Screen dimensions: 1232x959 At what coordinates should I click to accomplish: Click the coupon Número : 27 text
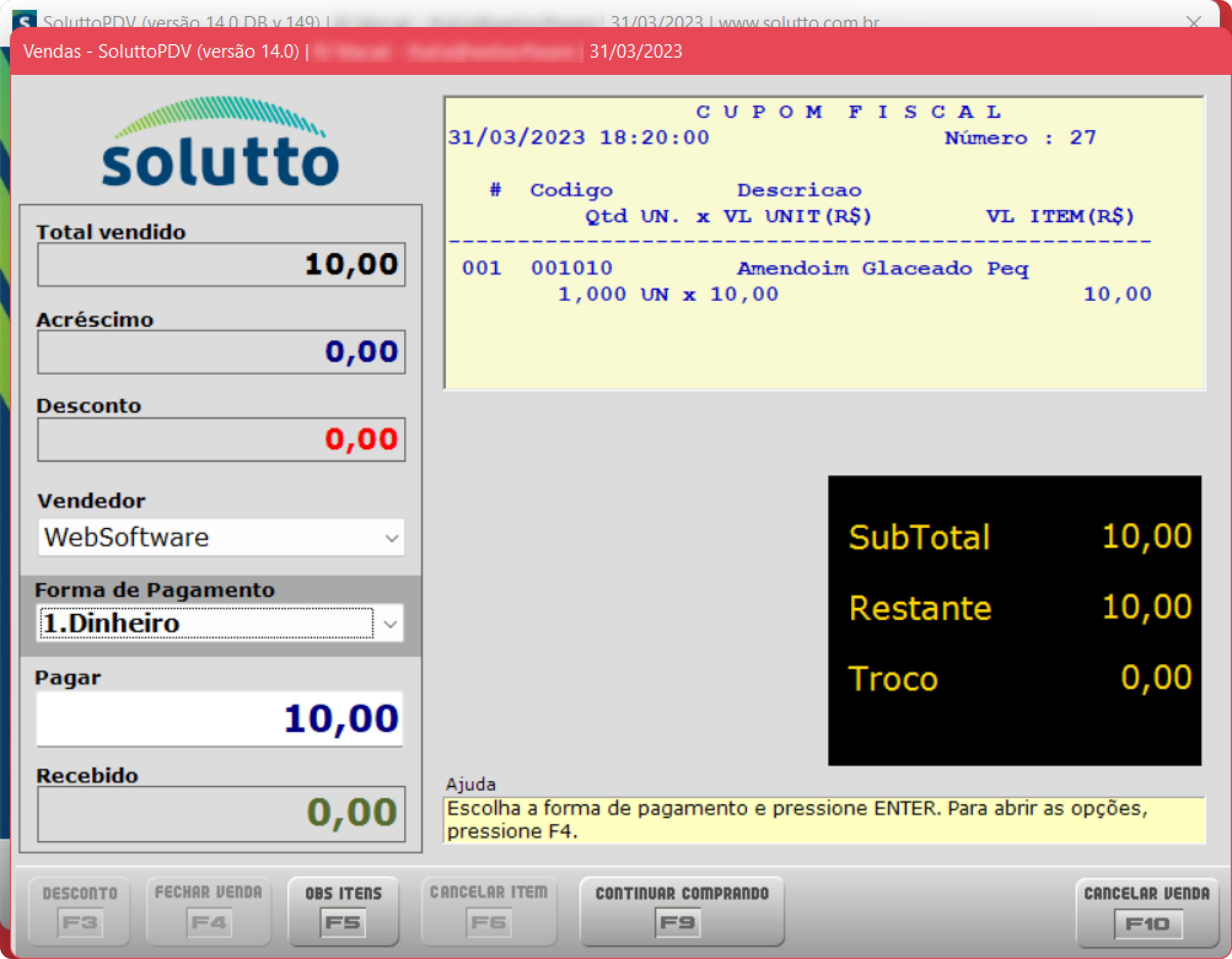click(1020, 138)
